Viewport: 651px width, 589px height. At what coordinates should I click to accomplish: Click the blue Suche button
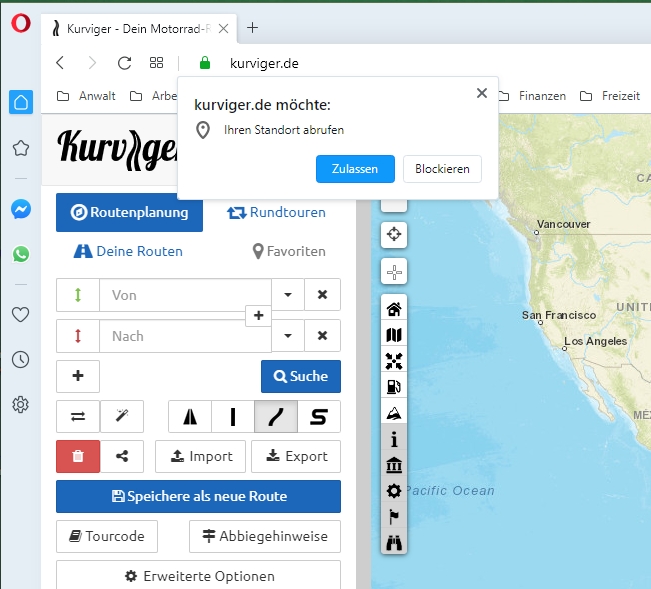coord(300,376)
